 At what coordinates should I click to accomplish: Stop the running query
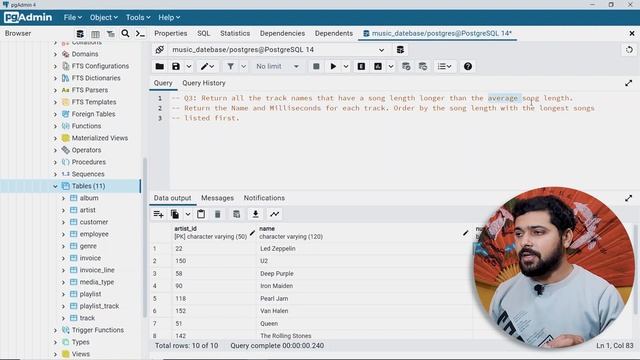(316, 66)
